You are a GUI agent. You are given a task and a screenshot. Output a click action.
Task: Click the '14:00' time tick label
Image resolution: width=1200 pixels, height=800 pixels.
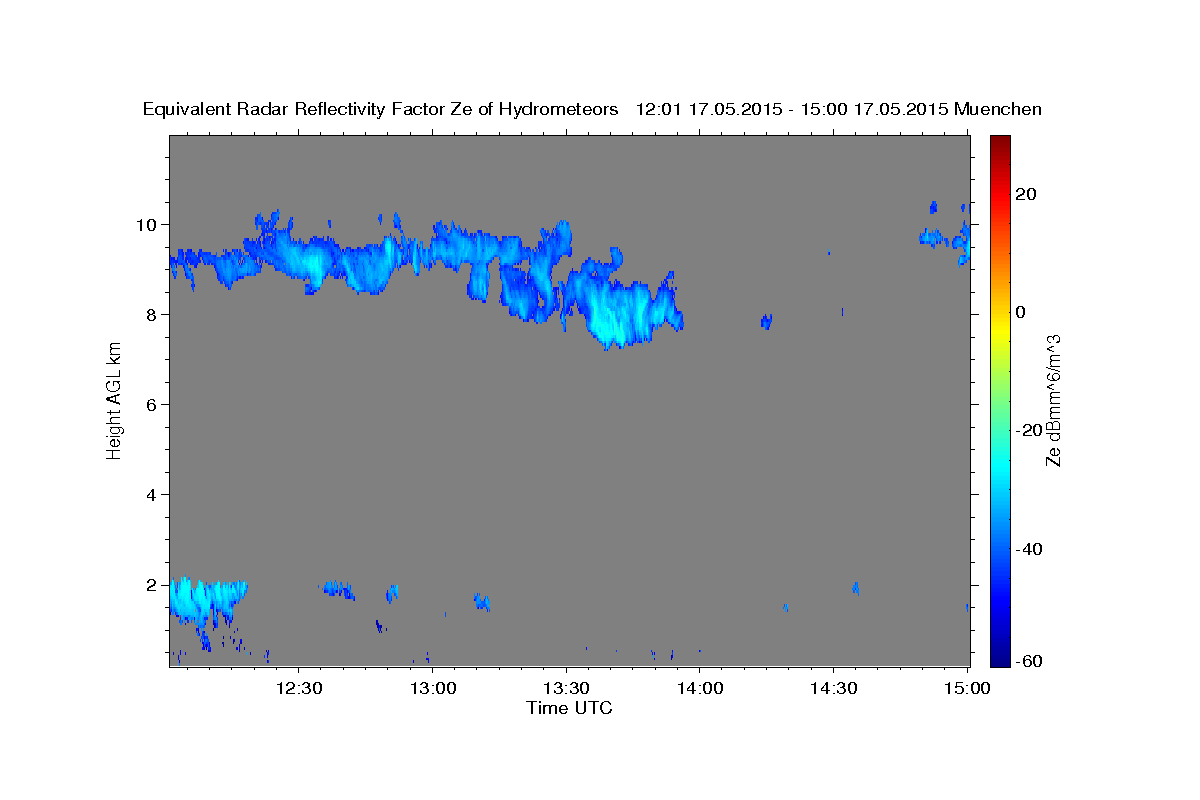pyautogui.click(x=700, y=688)
